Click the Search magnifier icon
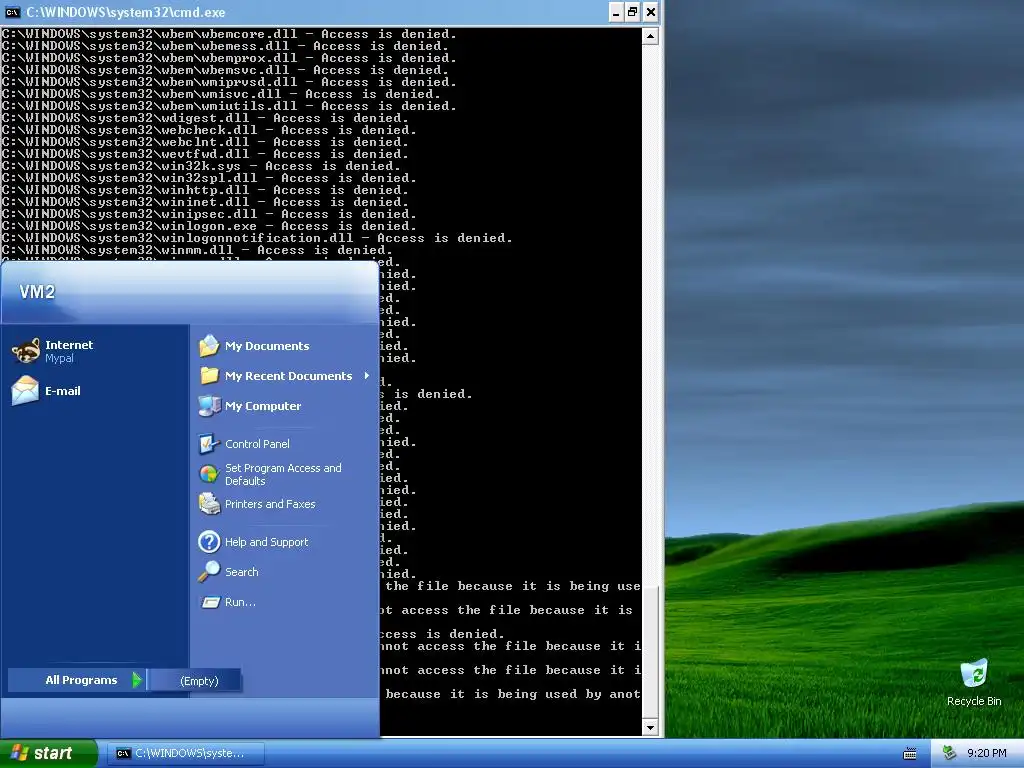The image size is (1024, 768). (x=209, y=571)
